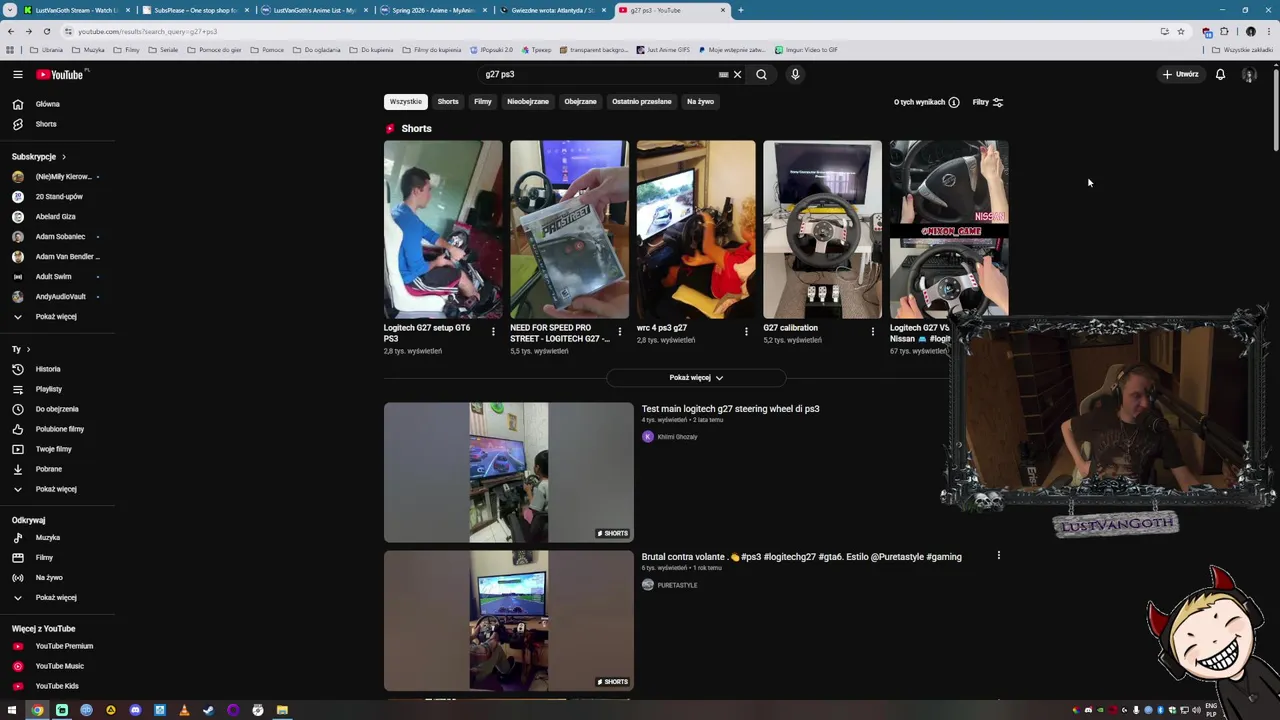Image resolution: width=1280 pixels, height=720 pixels.
Task: Click the Utwórz create button
Action: 1180,74
